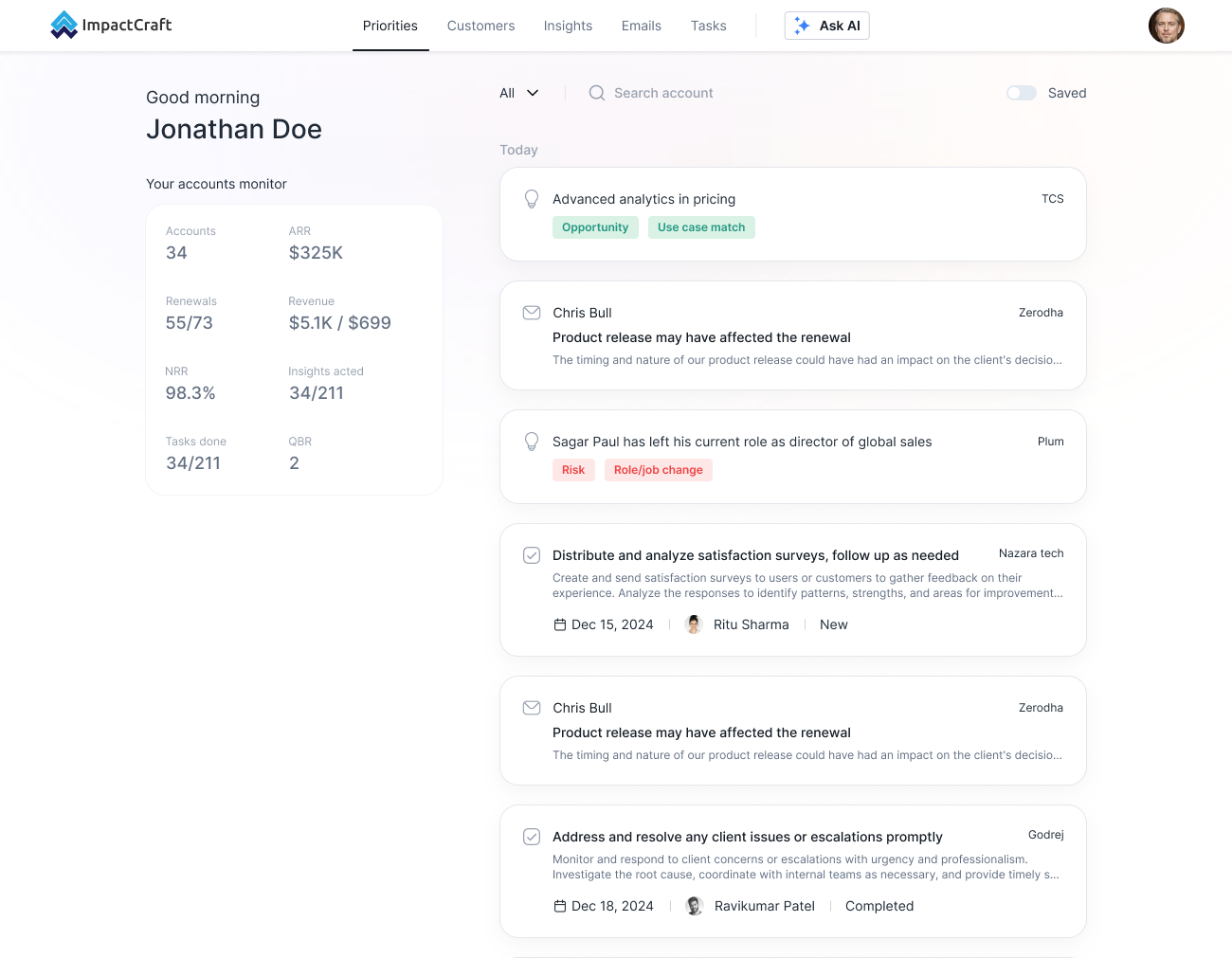Click the Risk tag
This screenshot has width=1232, height=958.
click(x=573, y=470)
